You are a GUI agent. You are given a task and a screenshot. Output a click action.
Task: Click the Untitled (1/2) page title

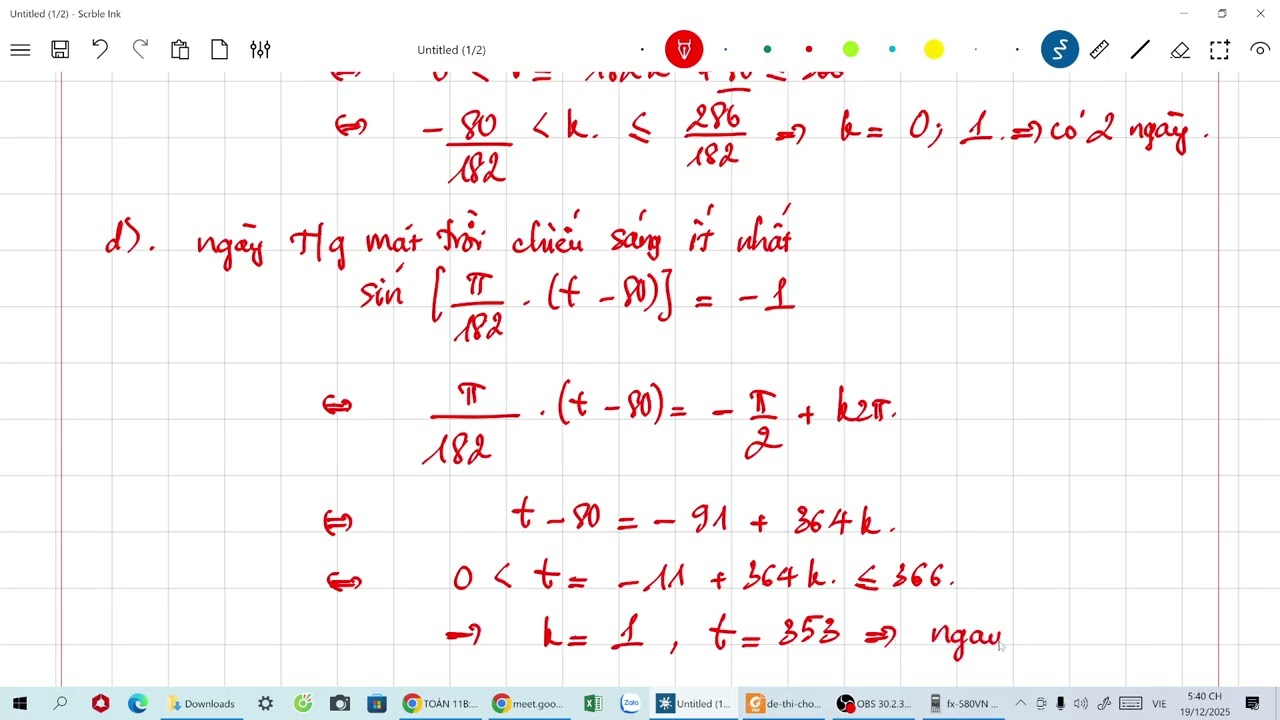pos(452,50)
